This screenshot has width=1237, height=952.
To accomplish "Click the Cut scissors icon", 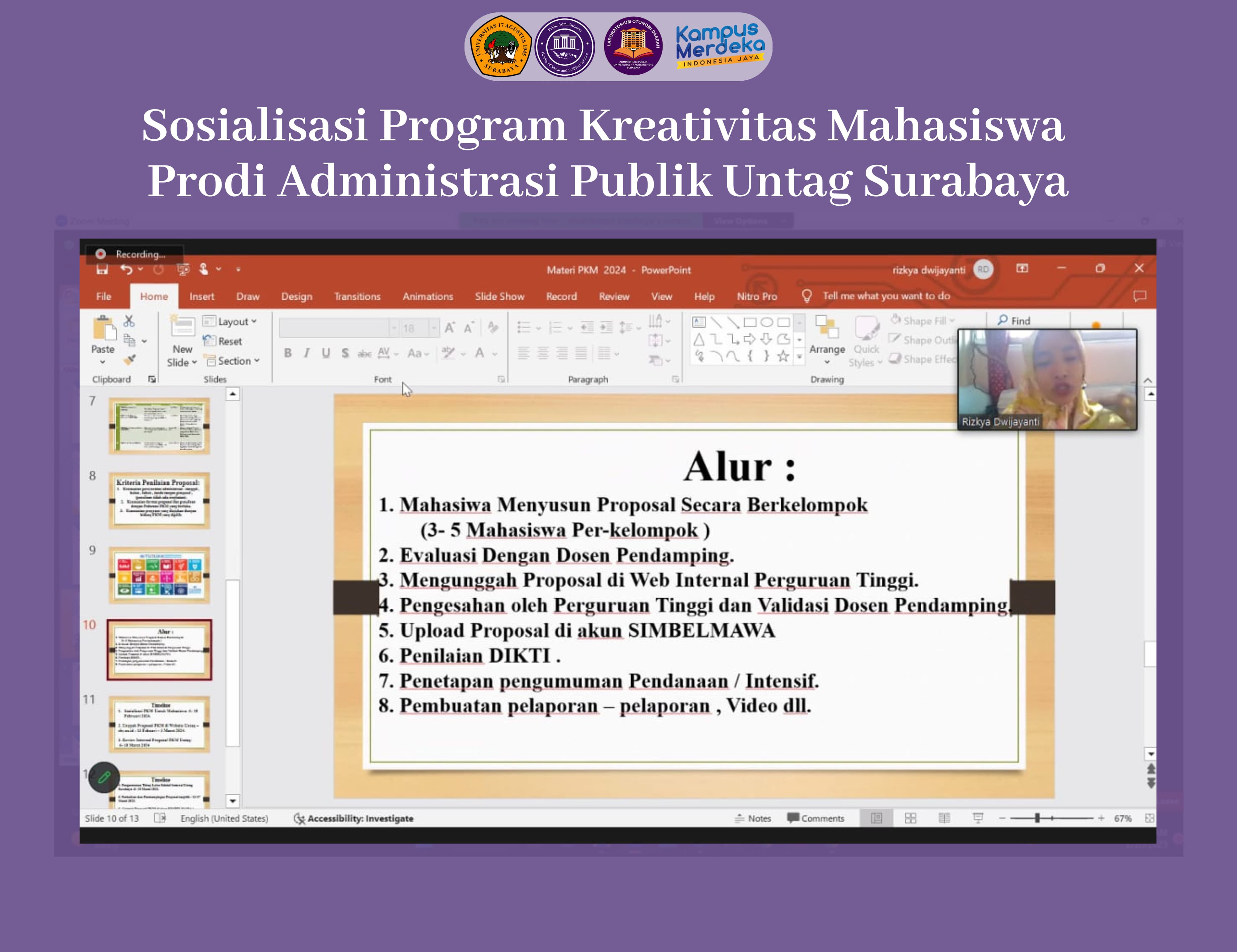I will 129,322.
